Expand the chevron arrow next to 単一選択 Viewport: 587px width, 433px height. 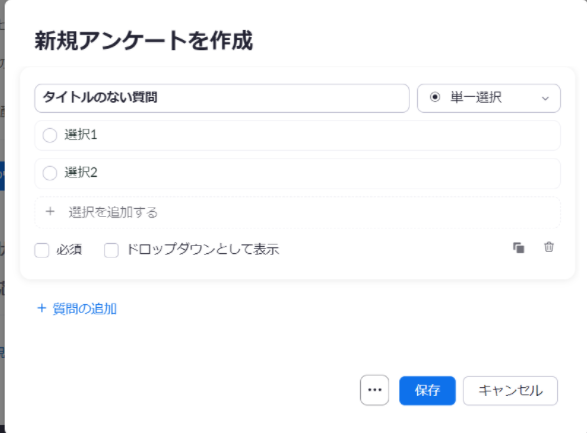(545, 98)
